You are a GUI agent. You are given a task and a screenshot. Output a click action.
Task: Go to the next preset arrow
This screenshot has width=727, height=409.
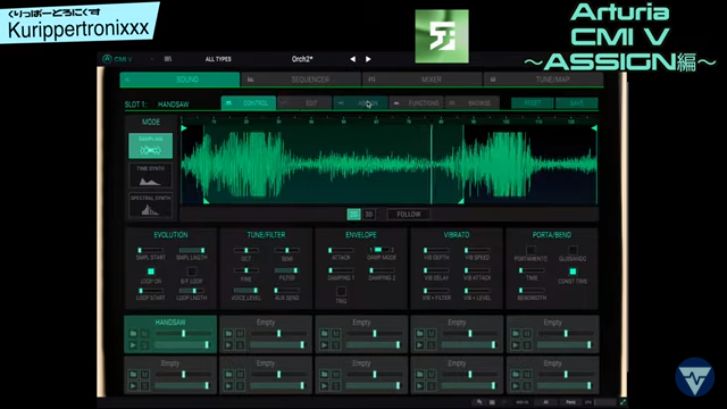pyautogui.click(x=368, y=59)
